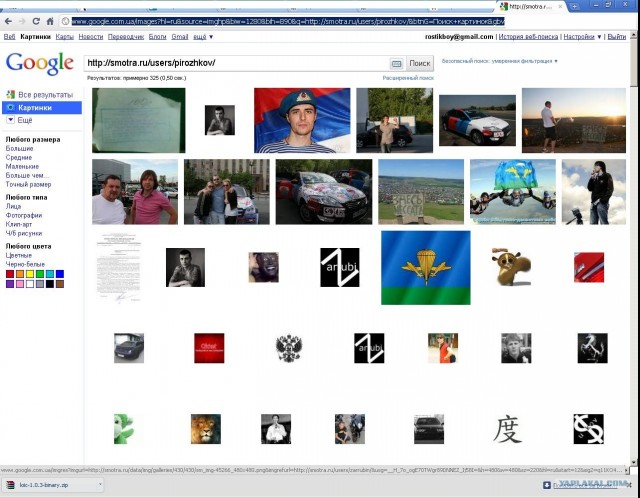Open the green plush toy thumbnail

tap(124, 429)
